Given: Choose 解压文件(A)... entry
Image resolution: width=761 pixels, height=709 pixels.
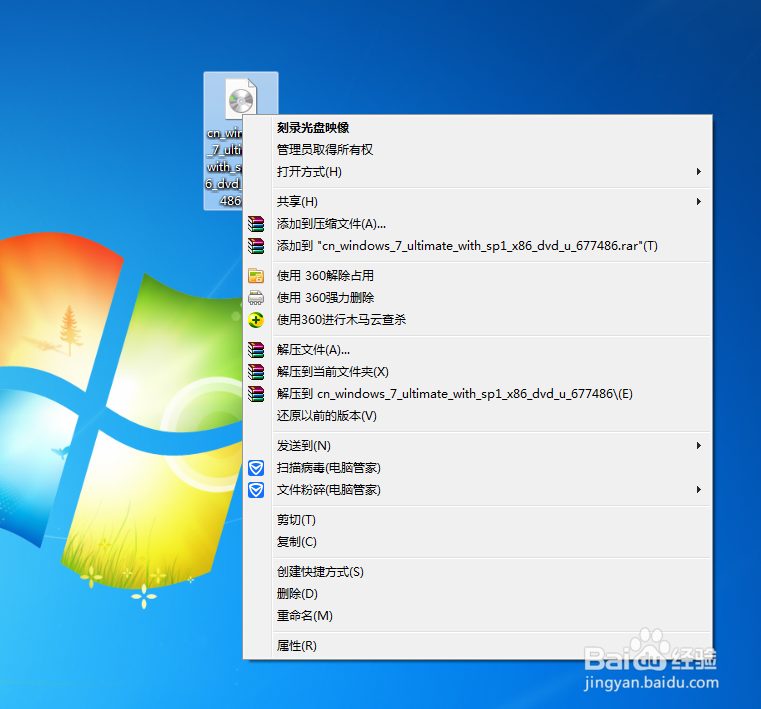Looking at the screenshot, I should [x=477, y=350].
